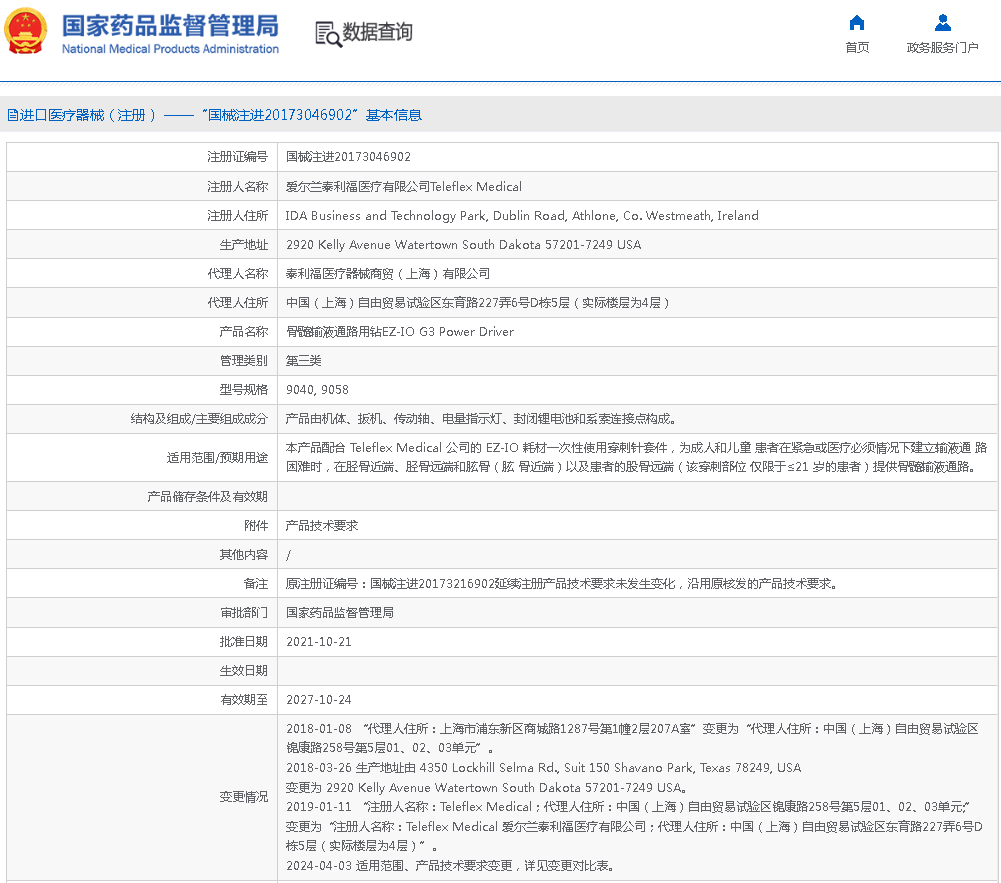Click registration number 国械注进20173046902 in table
This screenshot has width=1001, height=883.
click(x=348, y=157)
